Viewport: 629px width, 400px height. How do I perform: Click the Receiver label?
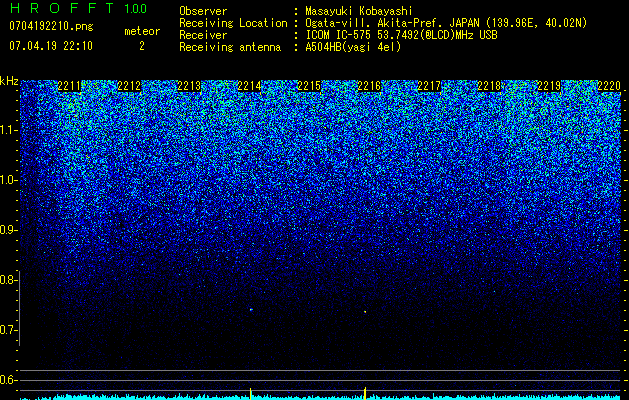pyautogui.click(x=203, y=35)
